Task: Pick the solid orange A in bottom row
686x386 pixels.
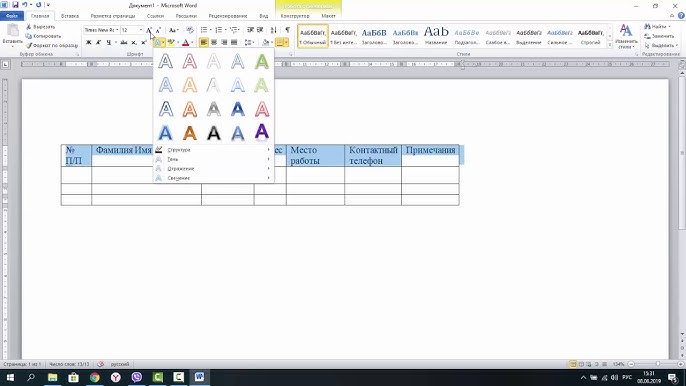Action: [x=189, y=132]
